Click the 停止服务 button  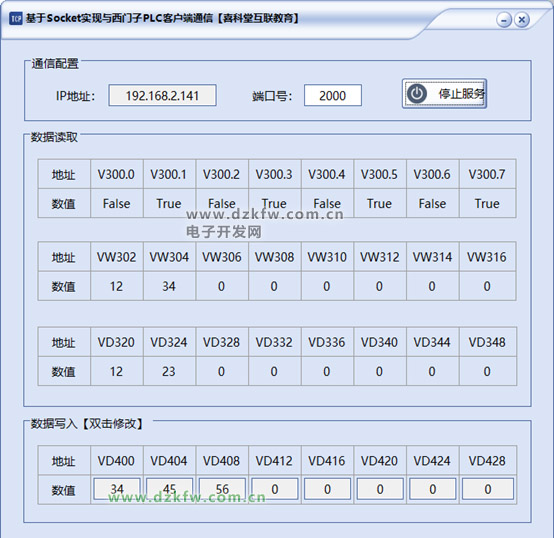tap(444, 94)
